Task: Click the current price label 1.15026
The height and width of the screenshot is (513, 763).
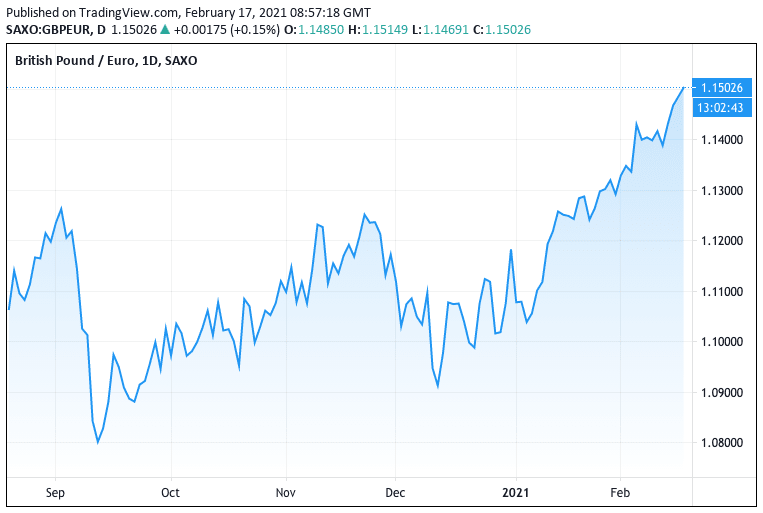Action: (x=720, y=88)
